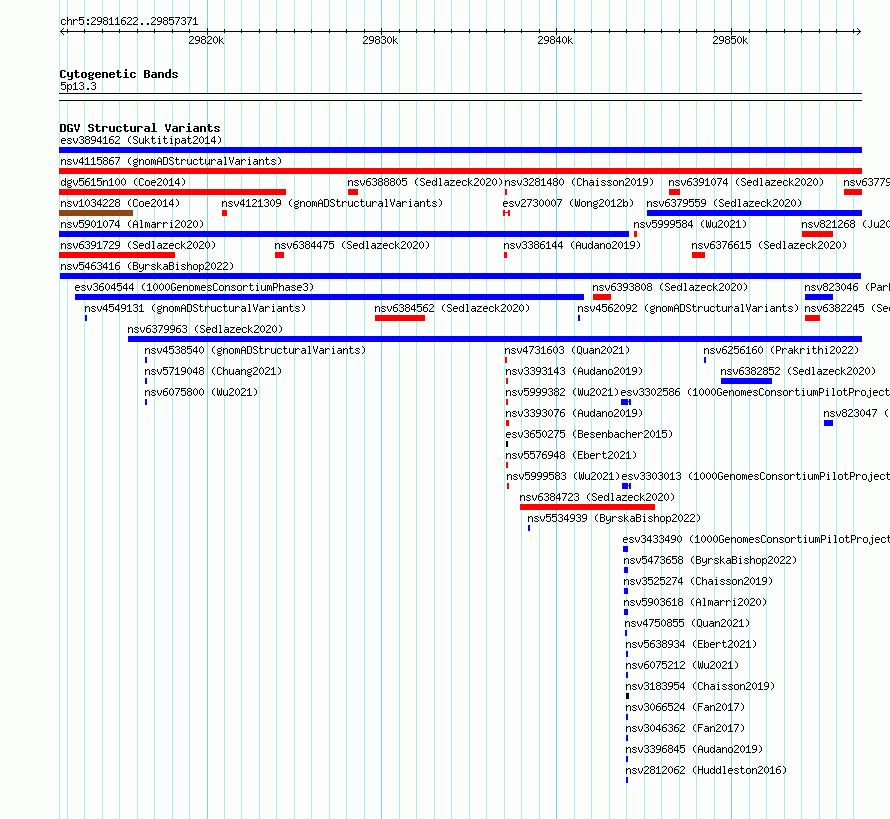Image resolution: width=890 pixels, height=819 pixels.
Task: Click nsv3046362 (Fan2017) label
Action: coord(685,728)
